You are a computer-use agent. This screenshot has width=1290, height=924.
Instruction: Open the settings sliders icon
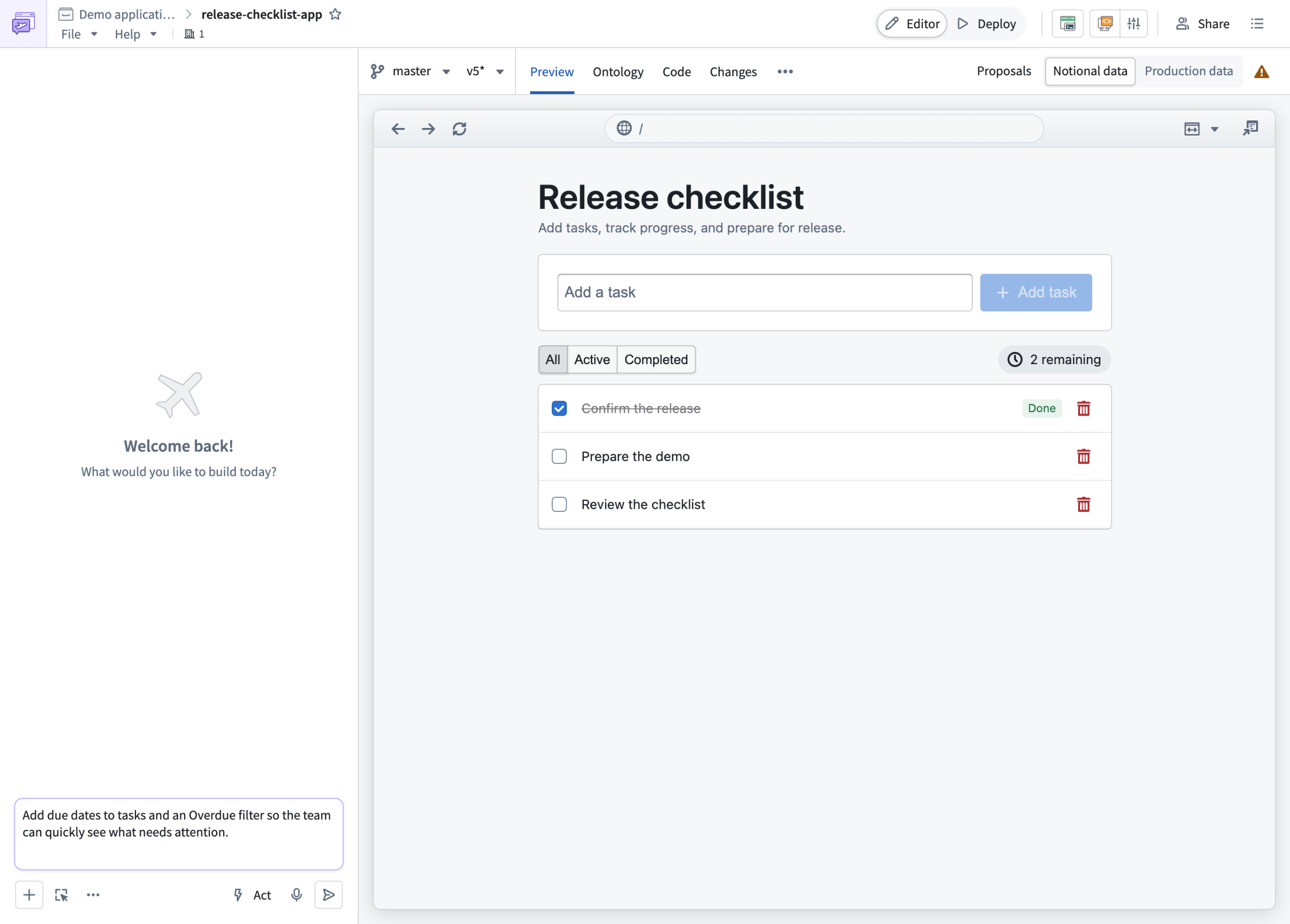pyautogui.click(x=1134, y=23)
